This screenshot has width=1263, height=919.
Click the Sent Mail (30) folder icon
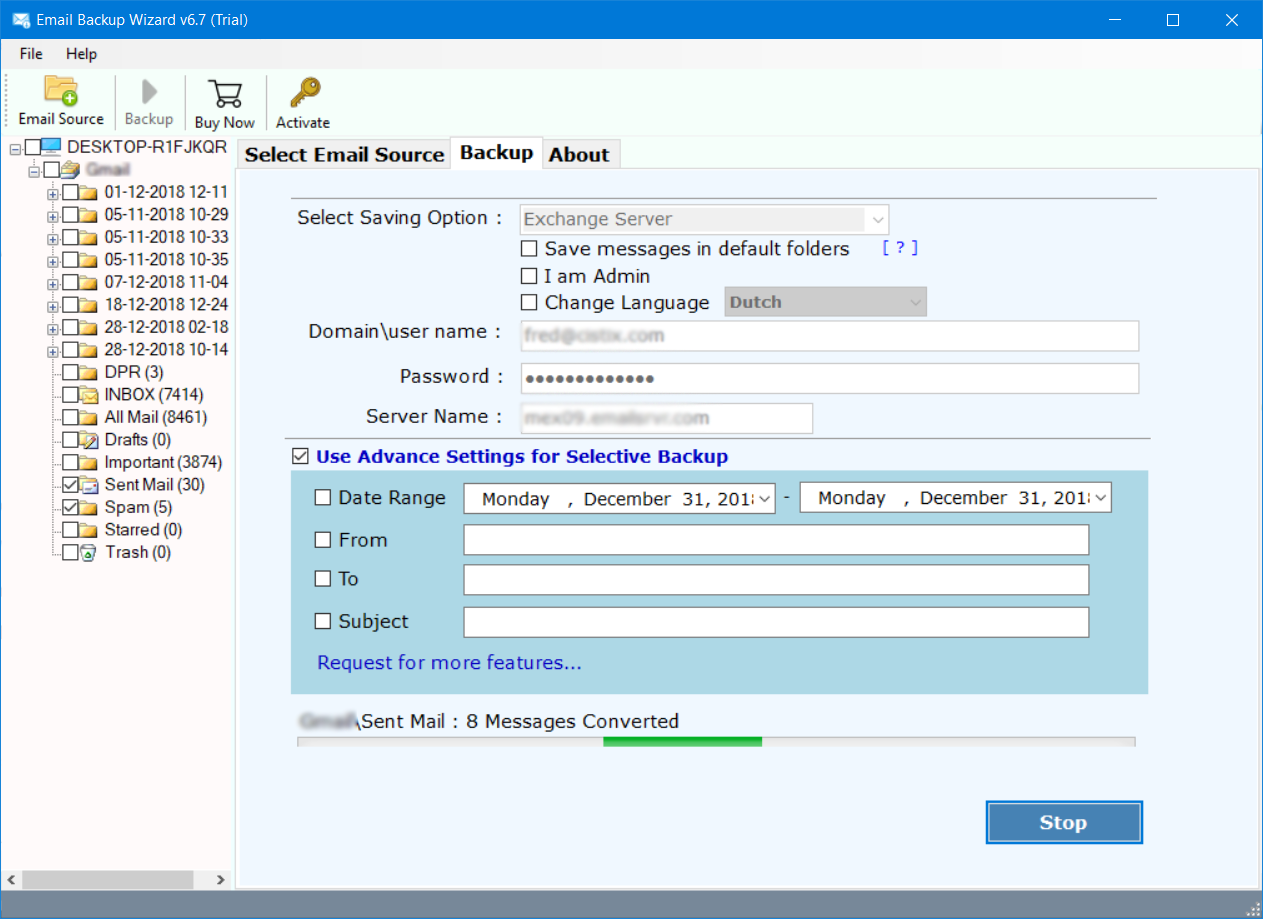[89, 485]
